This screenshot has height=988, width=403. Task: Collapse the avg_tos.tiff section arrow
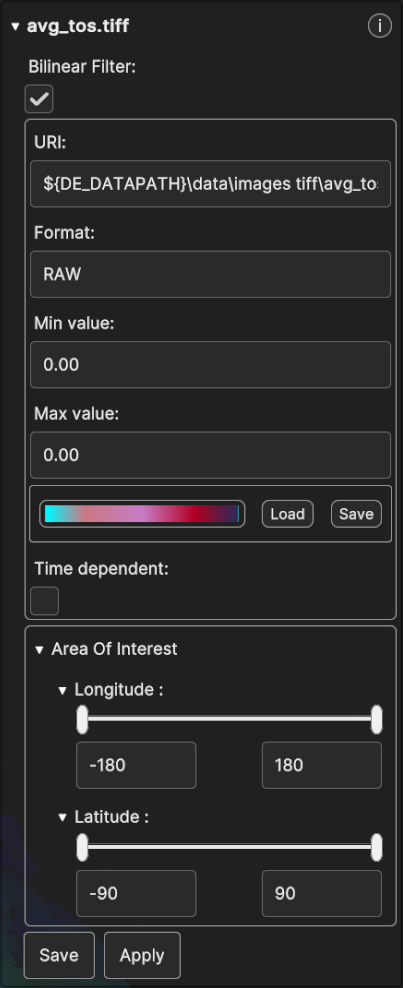coord(15,27)
